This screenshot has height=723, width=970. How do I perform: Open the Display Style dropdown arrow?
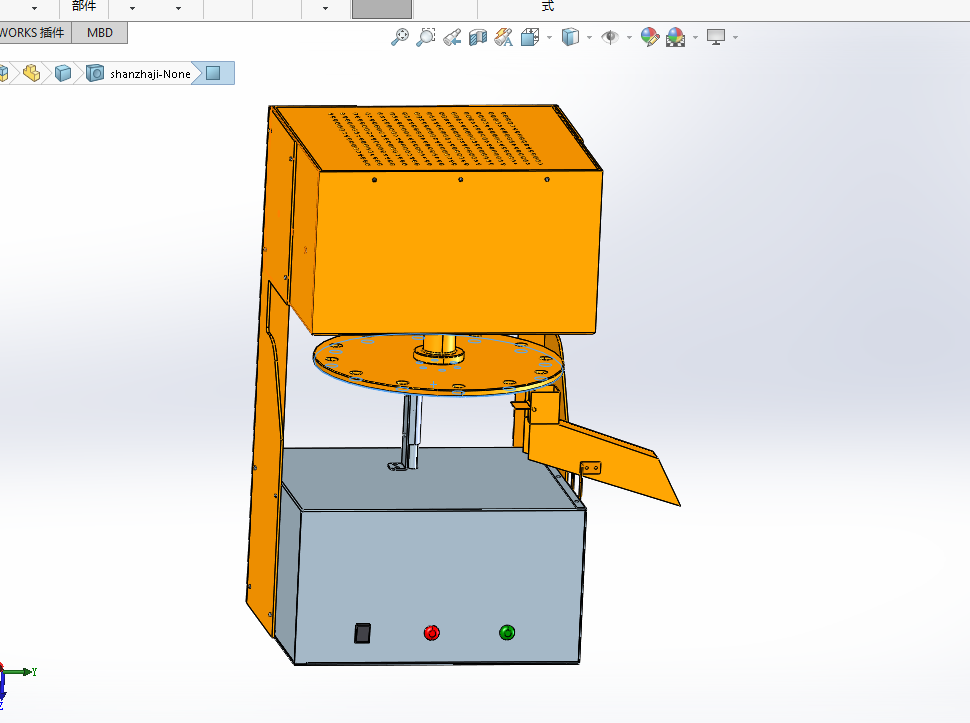click(589, 38)
